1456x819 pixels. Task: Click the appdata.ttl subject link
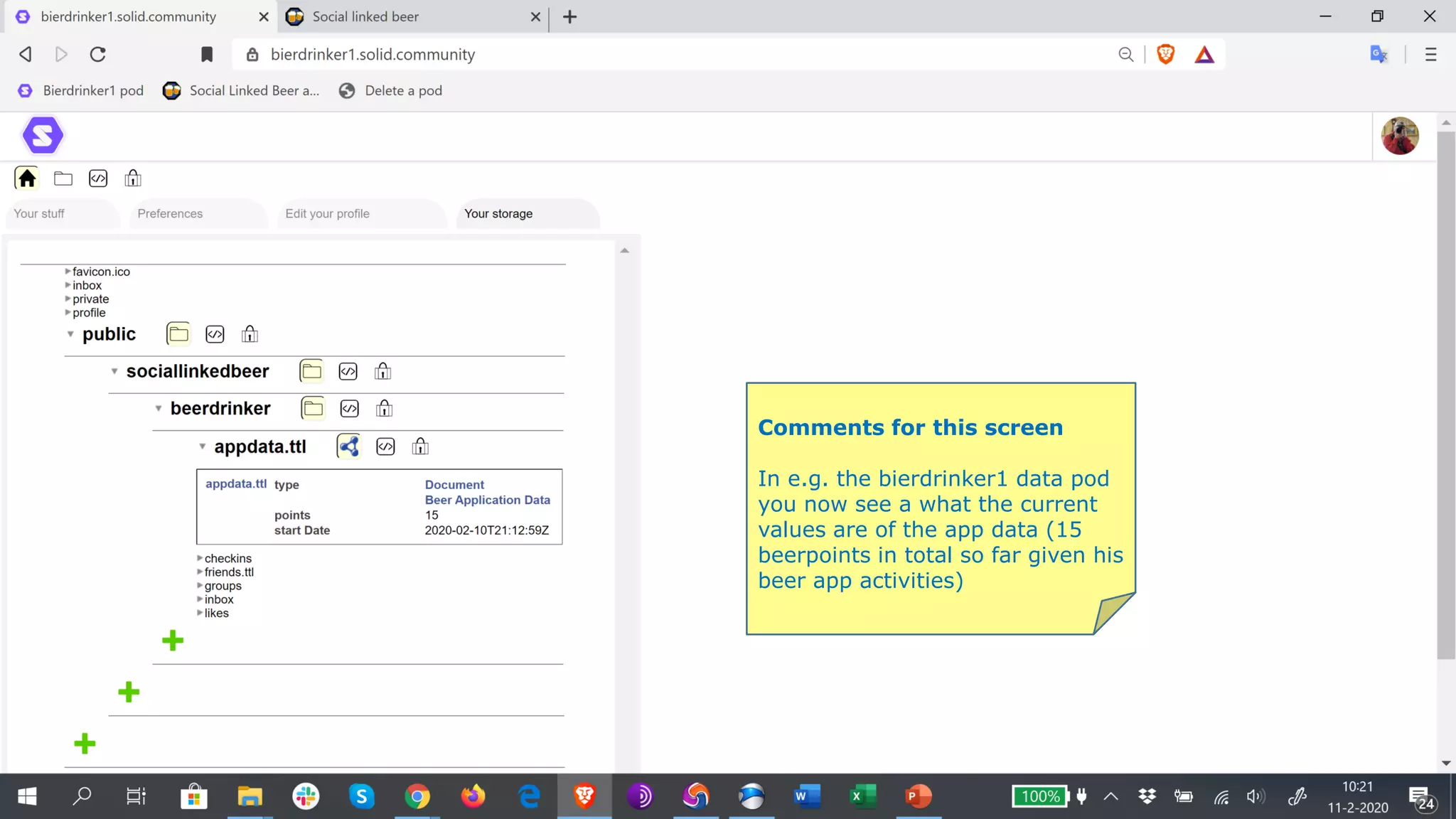236,484
